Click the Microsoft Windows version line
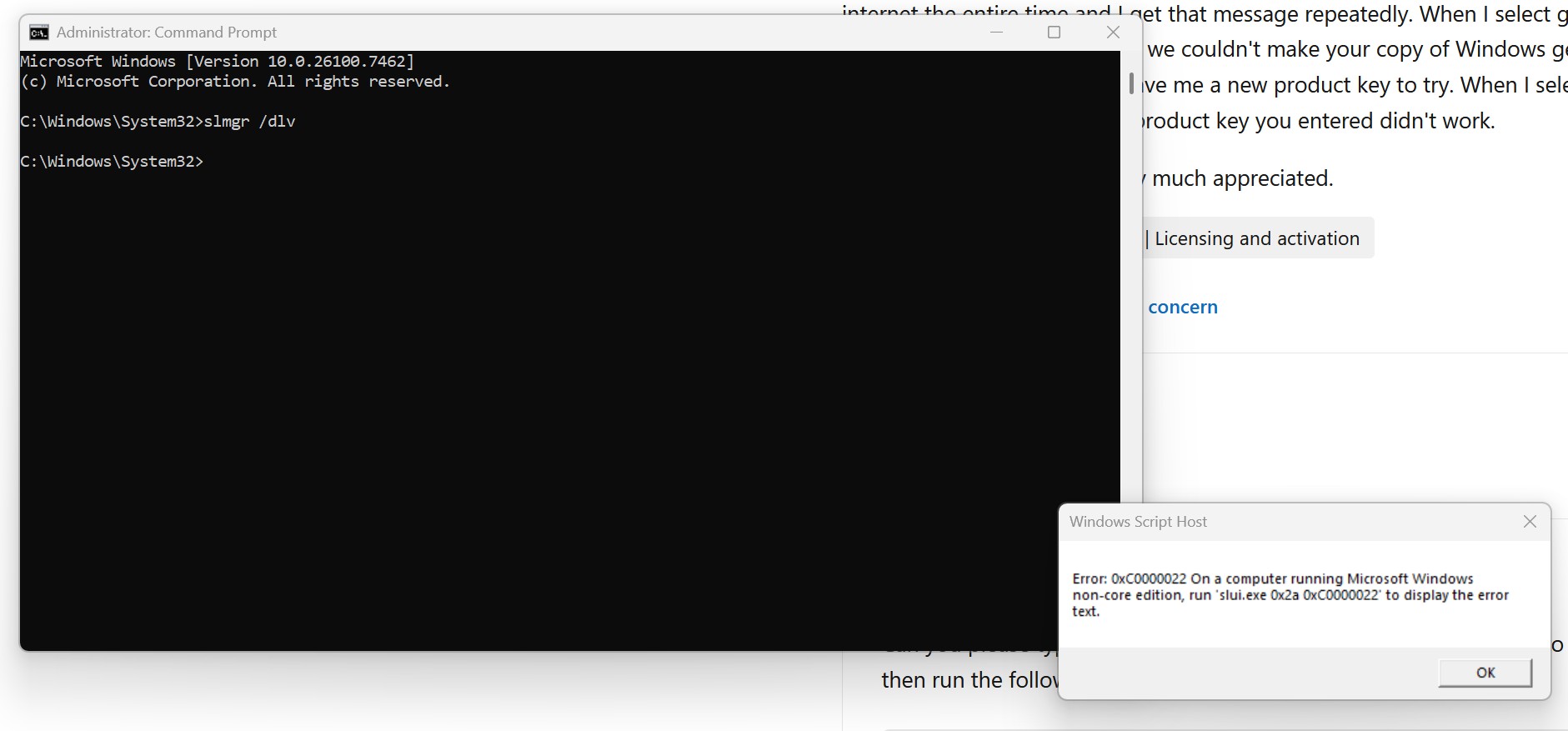 (218, 61)
